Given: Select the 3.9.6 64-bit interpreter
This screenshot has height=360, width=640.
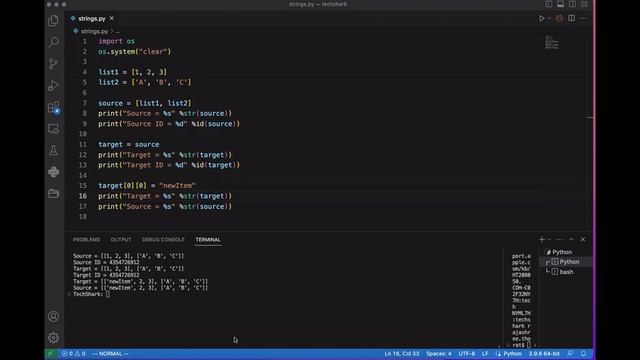Looking at the screenshot, I should pyautogui.click(x=544, y=354).
